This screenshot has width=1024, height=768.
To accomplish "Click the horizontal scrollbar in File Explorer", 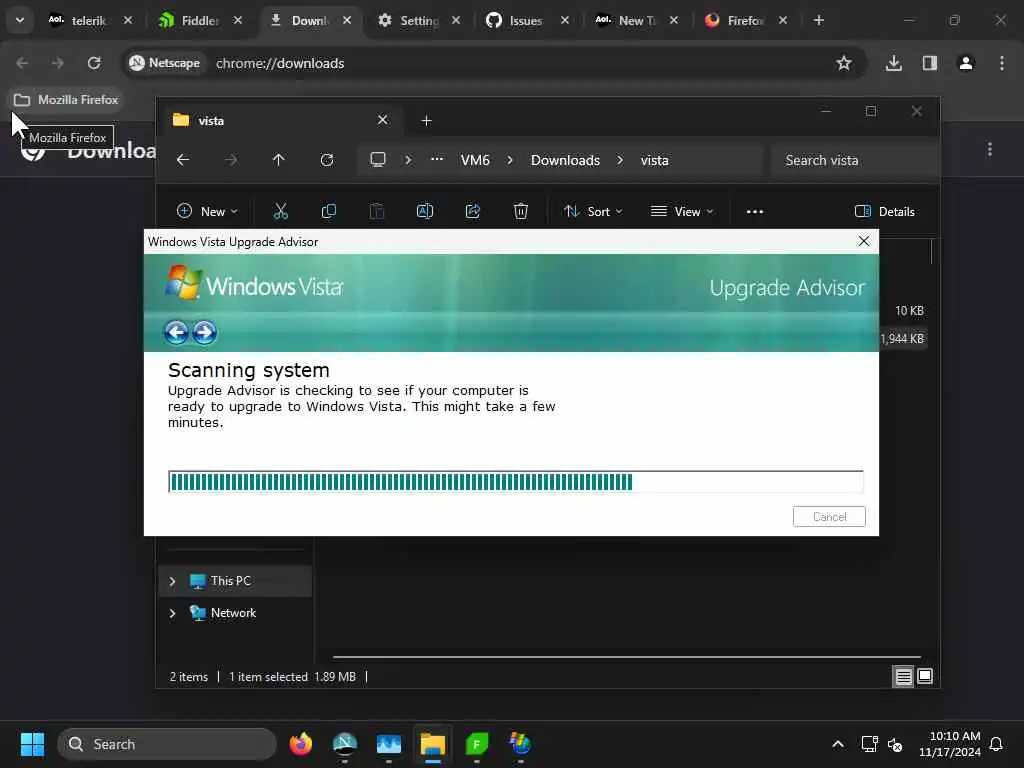I will coord(626,656).
